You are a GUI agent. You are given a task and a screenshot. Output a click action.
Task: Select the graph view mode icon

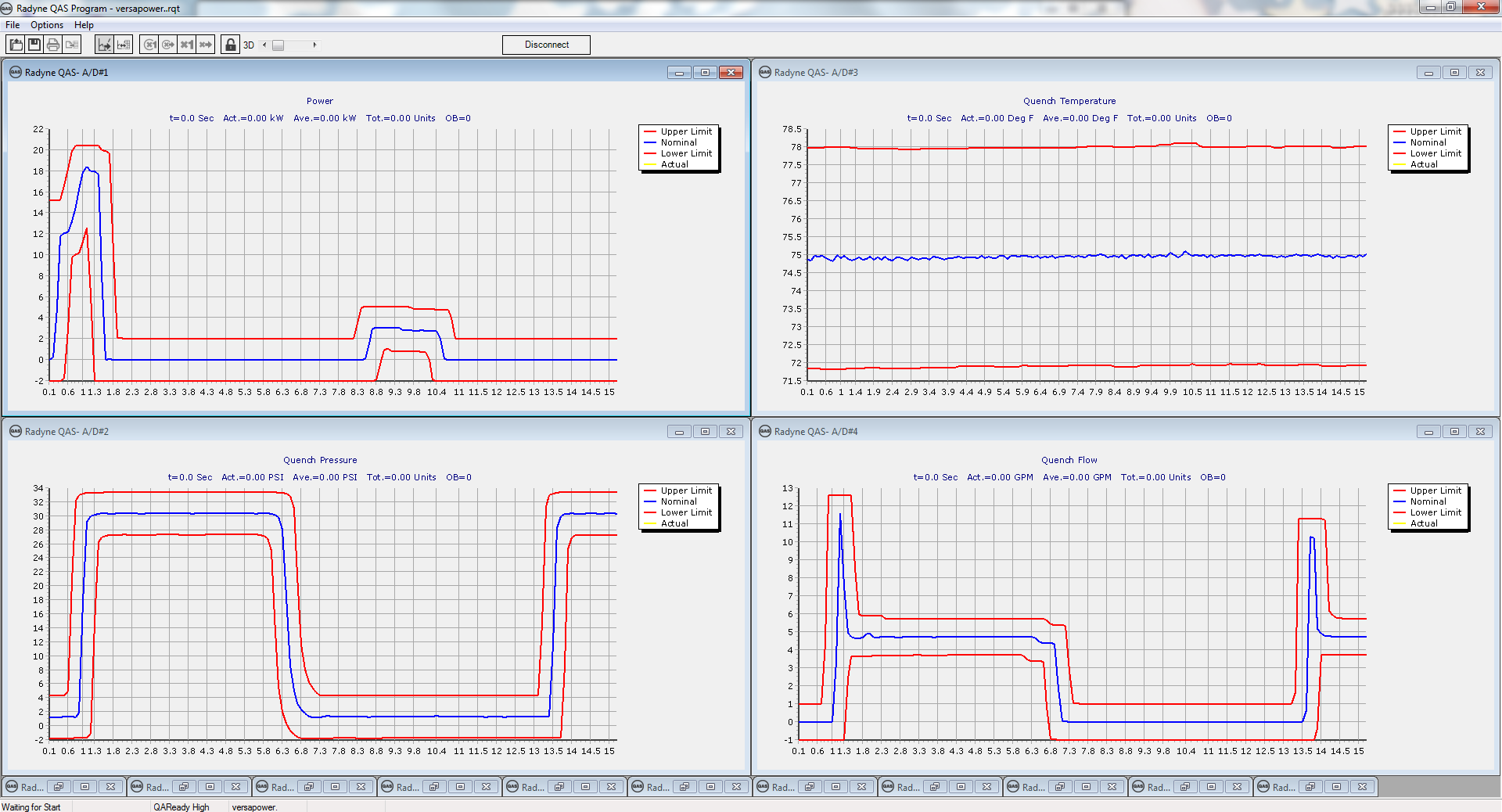(105, 45)
